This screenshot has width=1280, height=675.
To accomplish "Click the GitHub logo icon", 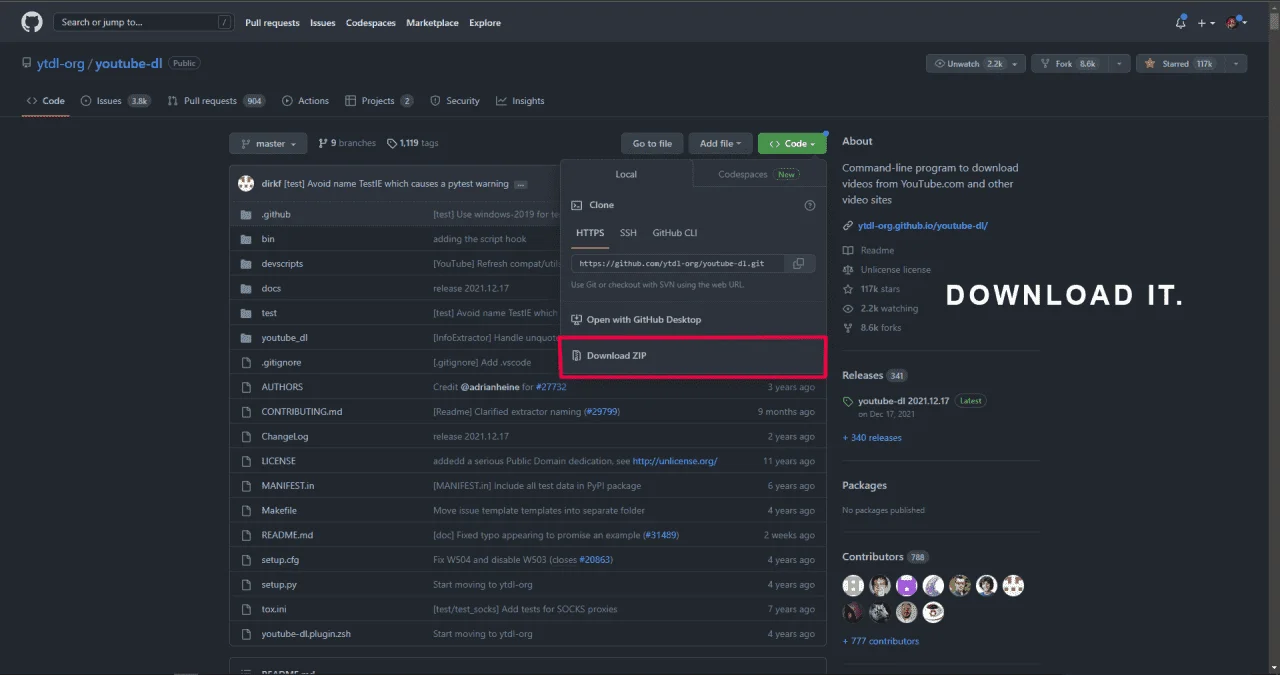I will (x=32, y=22).
